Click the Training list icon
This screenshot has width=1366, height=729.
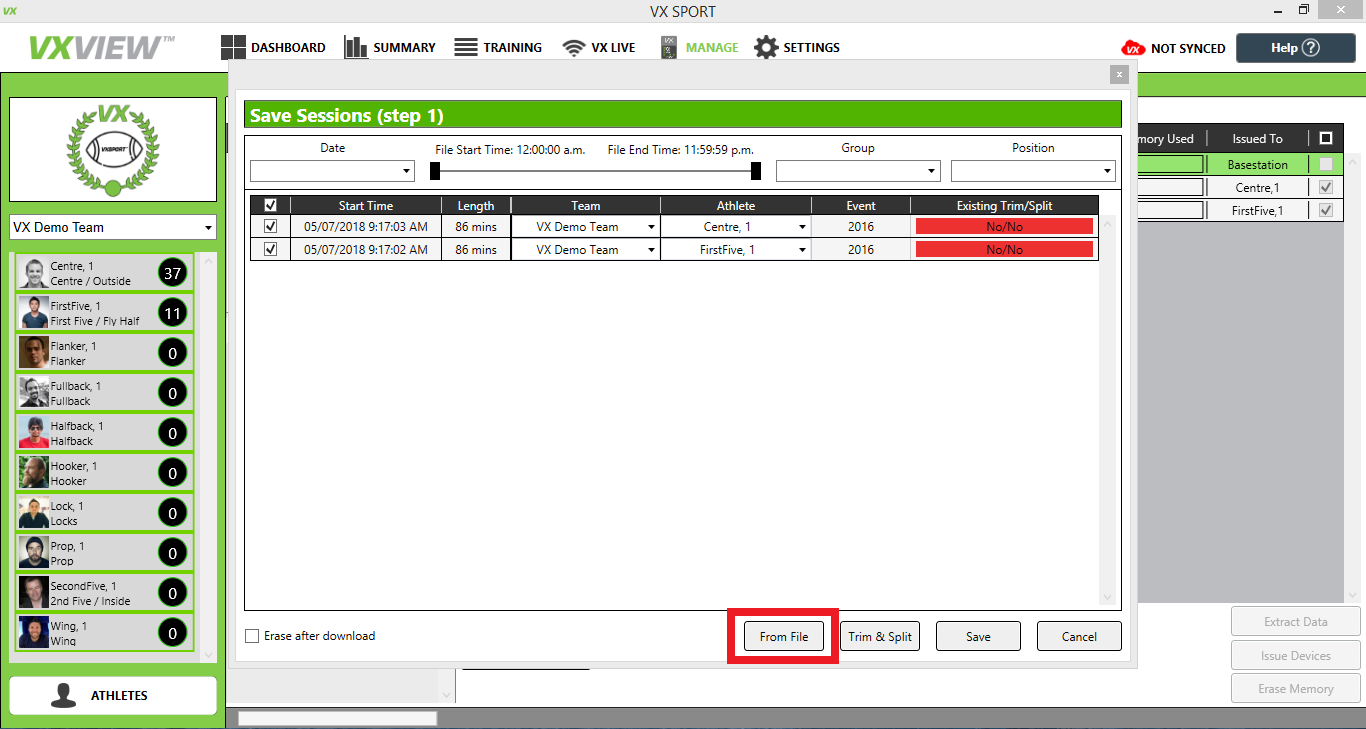click(x=466, y=47)
